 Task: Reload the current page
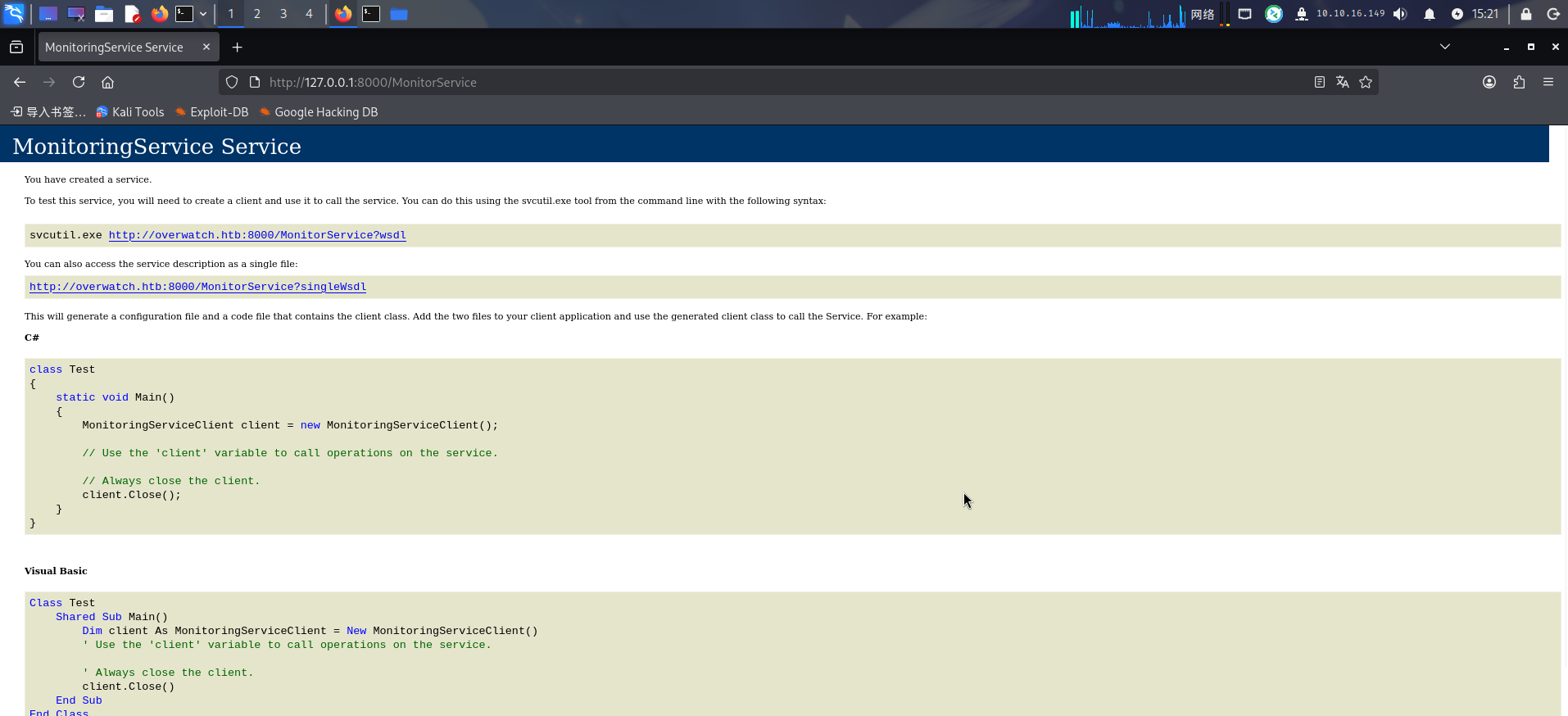pyautogui.click(x=79, y=82)
